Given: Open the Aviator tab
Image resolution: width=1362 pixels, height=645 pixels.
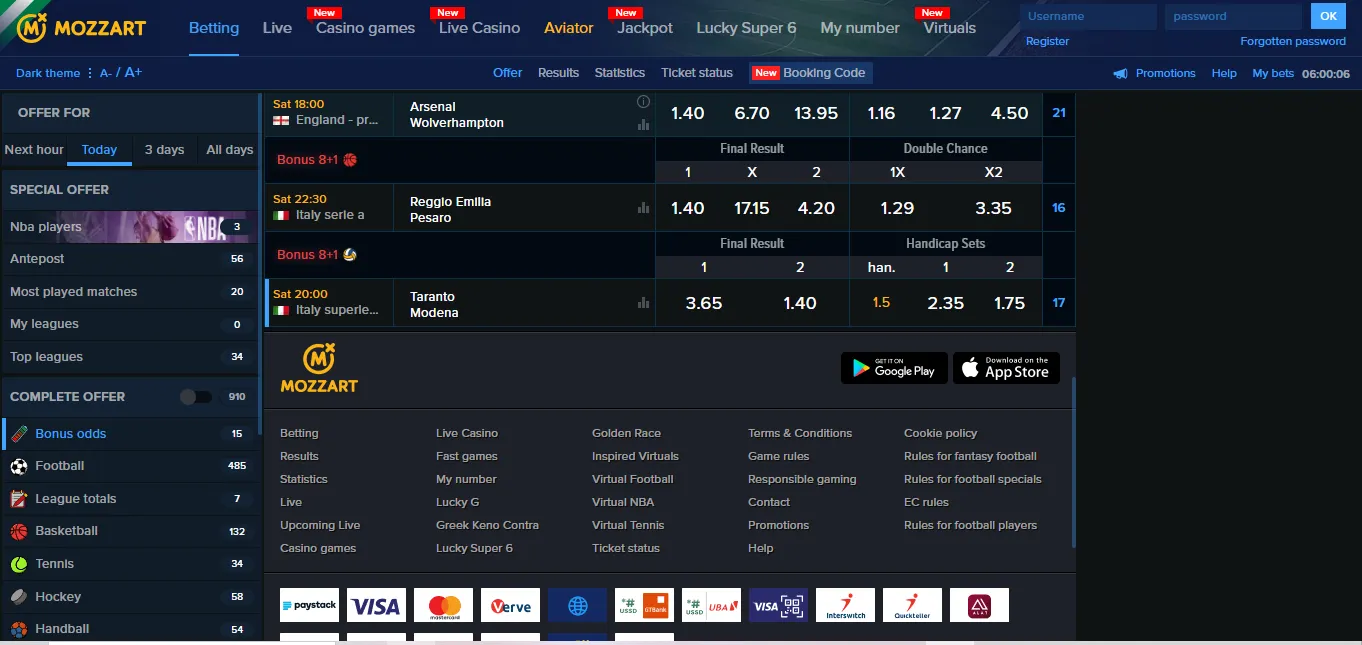Looking at the screenshot, I should [568, 28].
